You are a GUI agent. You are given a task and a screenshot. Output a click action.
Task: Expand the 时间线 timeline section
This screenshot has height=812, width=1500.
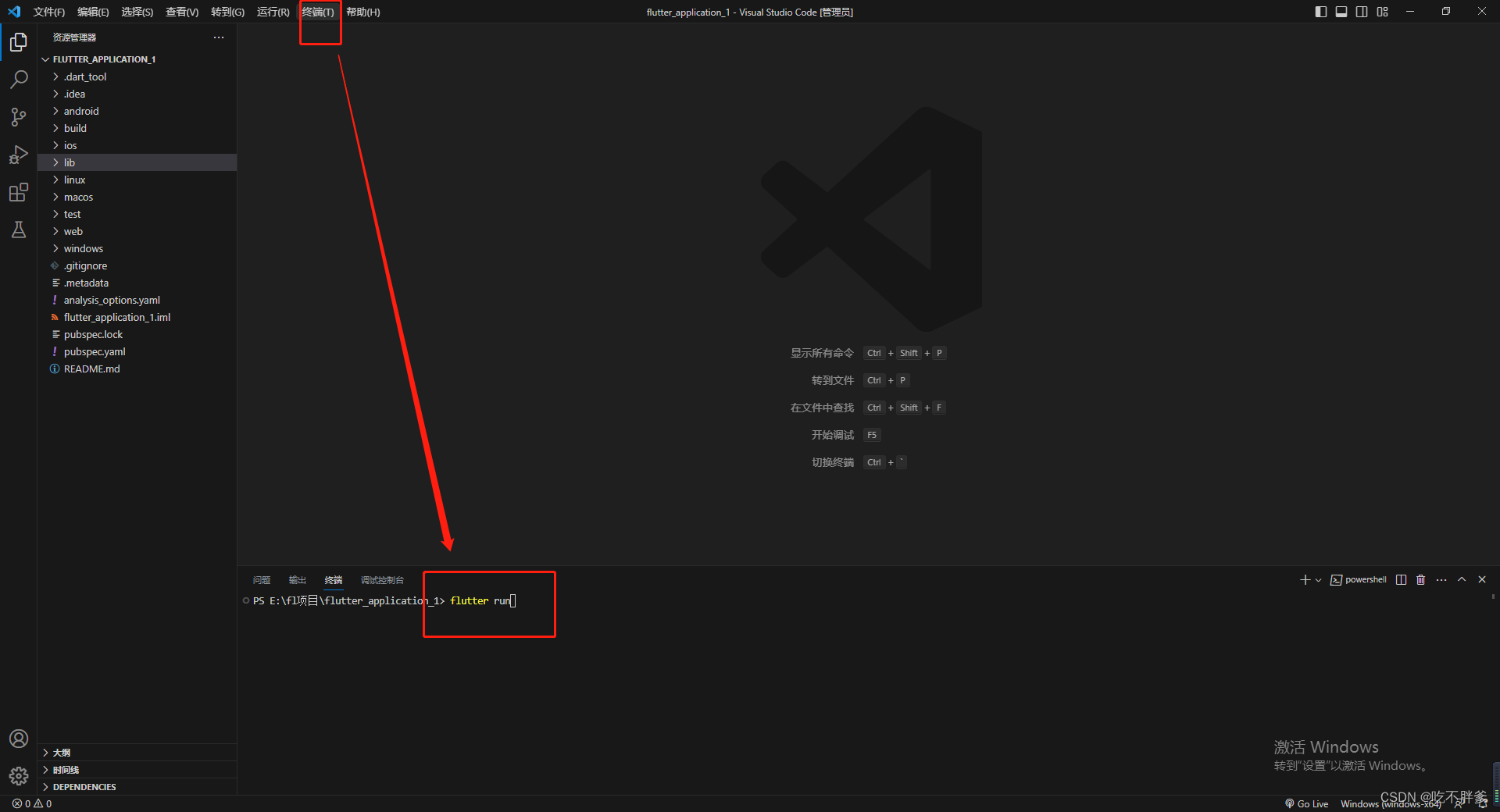coord(137,770)
